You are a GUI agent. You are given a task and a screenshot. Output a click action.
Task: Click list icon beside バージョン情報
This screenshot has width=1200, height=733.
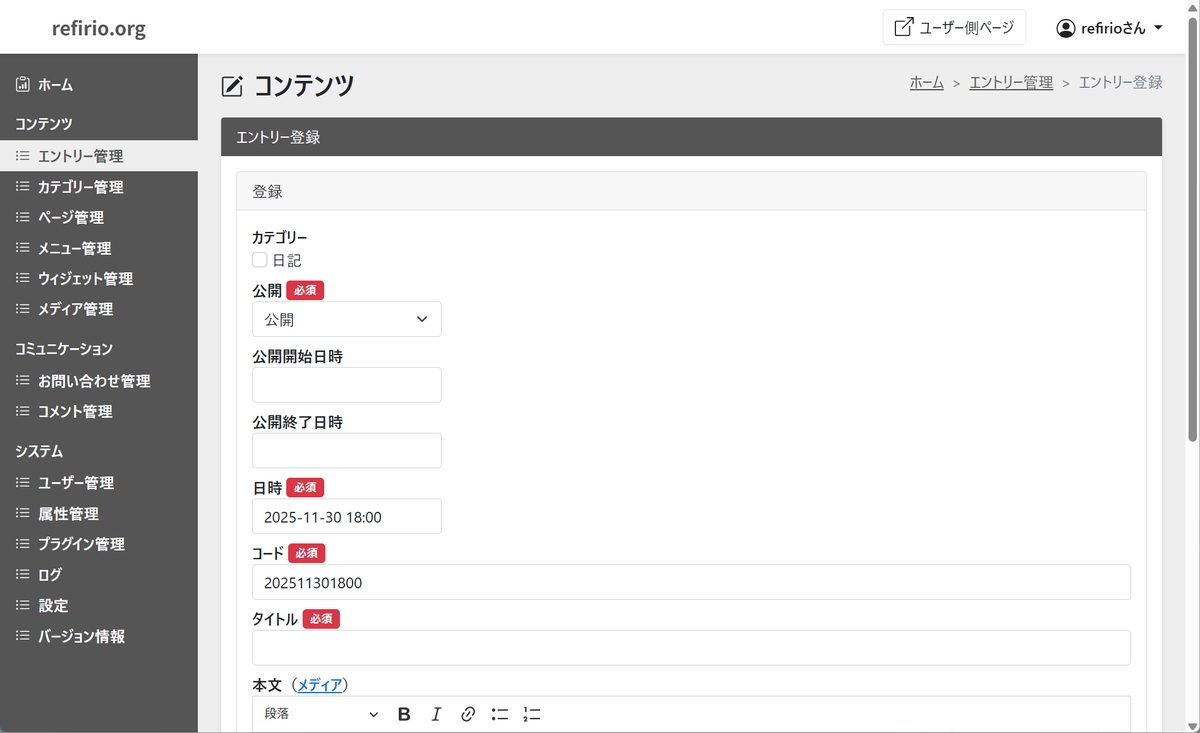click(x=23, y=636)
